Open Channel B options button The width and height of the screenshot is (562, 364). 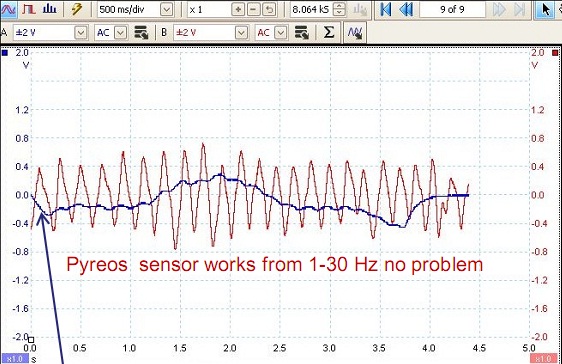(x=302, y=33)
